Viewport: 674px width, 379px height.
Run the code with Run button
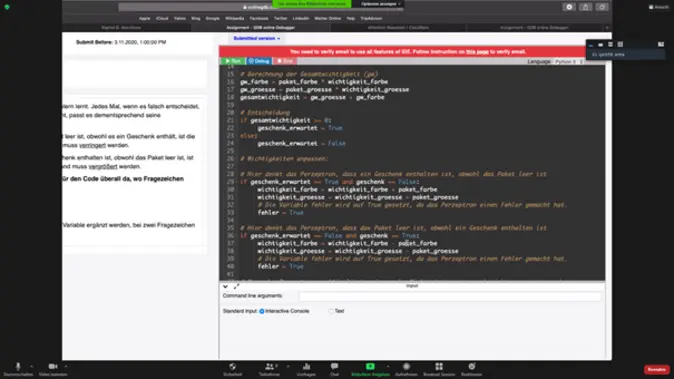(x=233, y=61)
